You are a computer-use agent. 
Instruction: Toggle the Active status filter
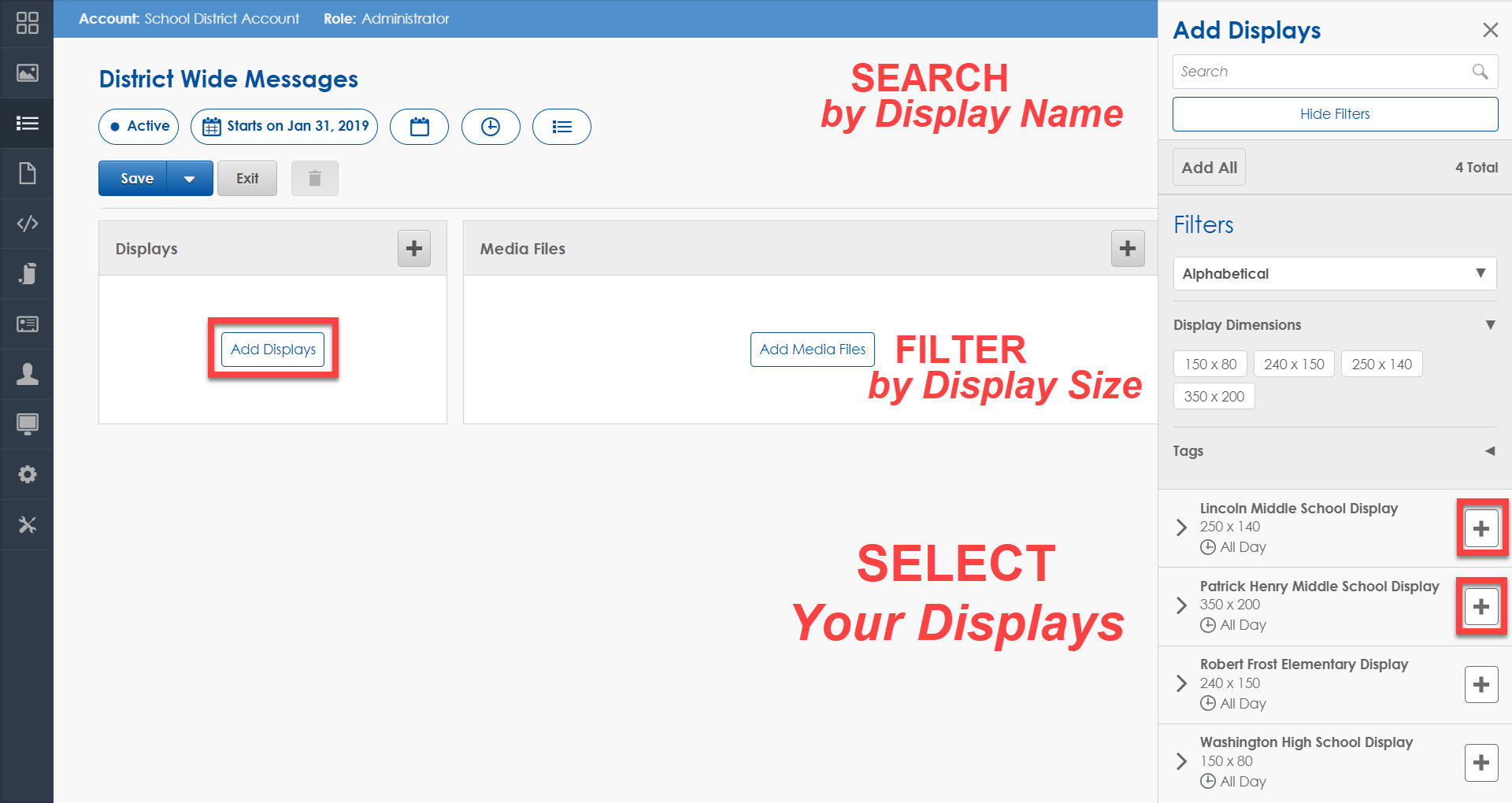click(138, 126)
